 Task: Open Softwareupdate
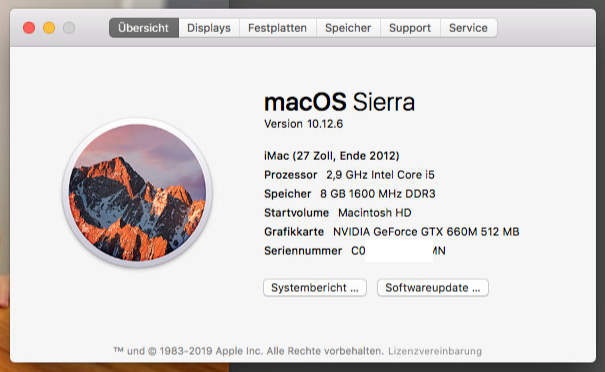pos(433,288)
